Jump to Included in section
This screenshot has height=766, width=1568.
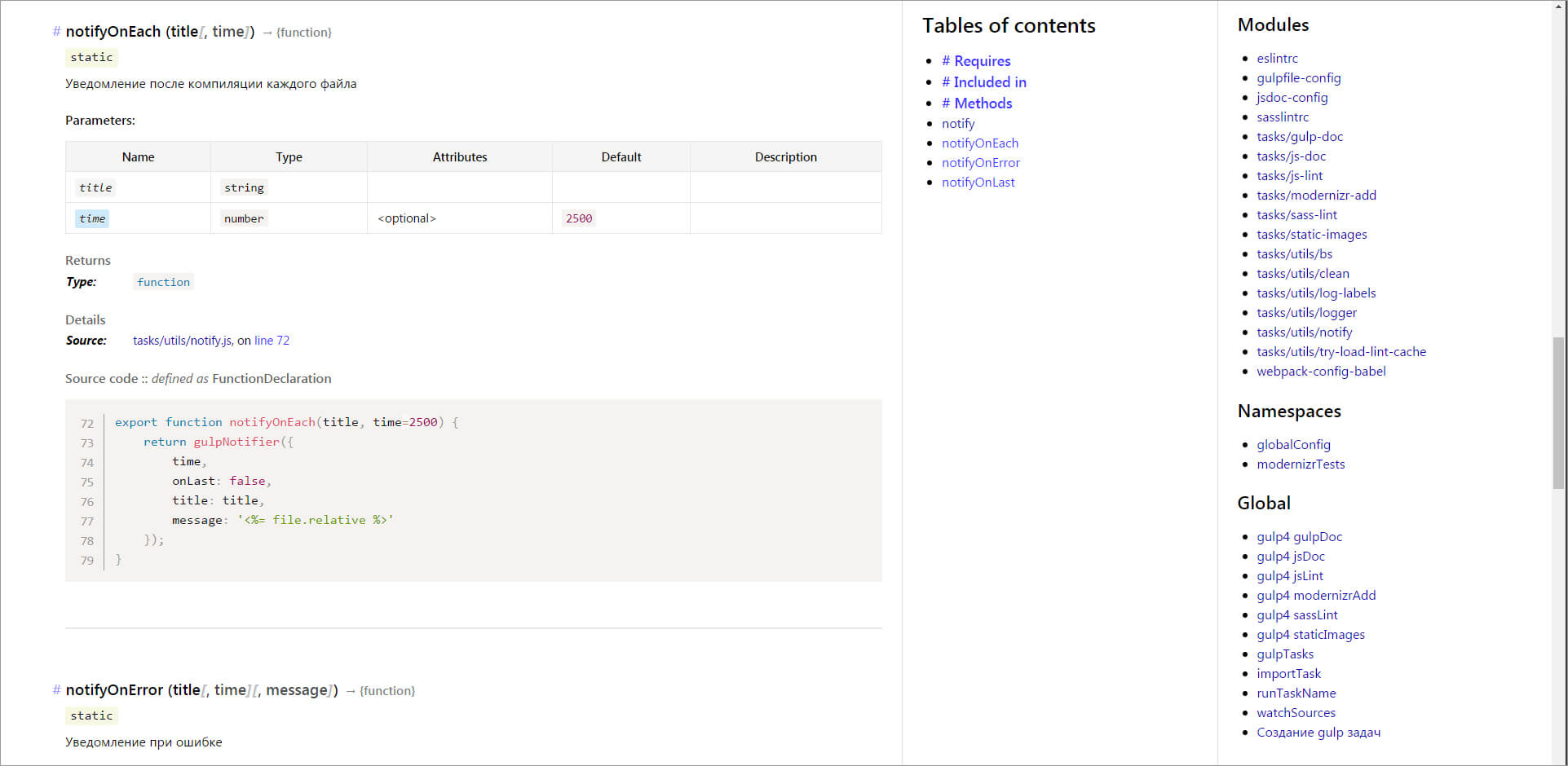pyautogui.click(x=984, y=82)
